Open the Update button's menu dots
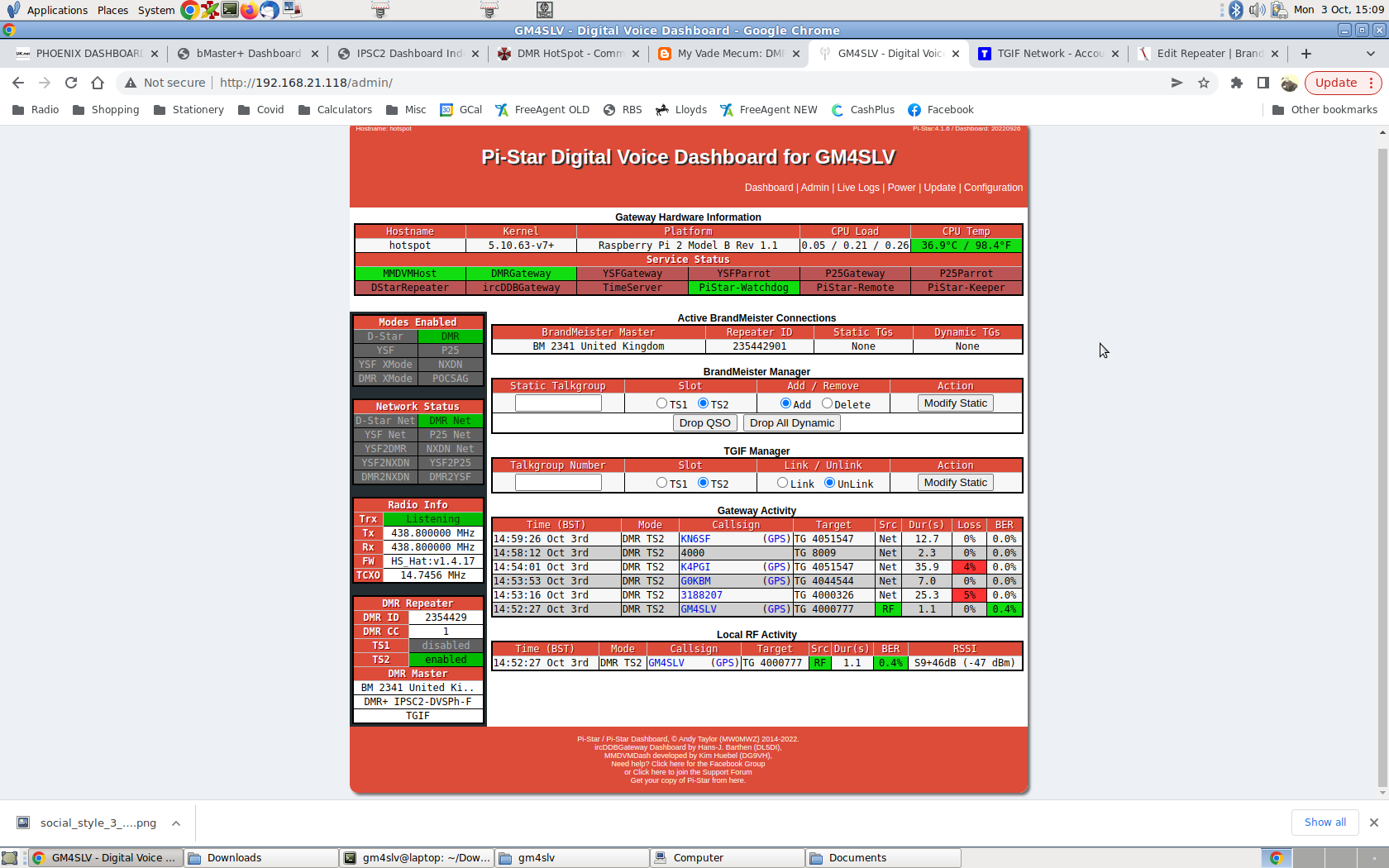This screenshot has width=1389, height=868. pos(1371,83)
